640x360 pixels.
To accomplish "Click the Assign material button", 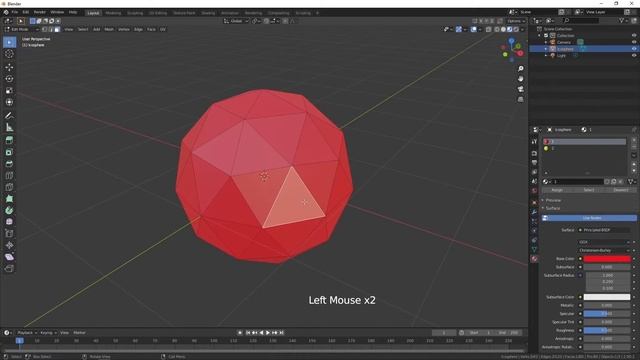I will [x=557, y=190].
